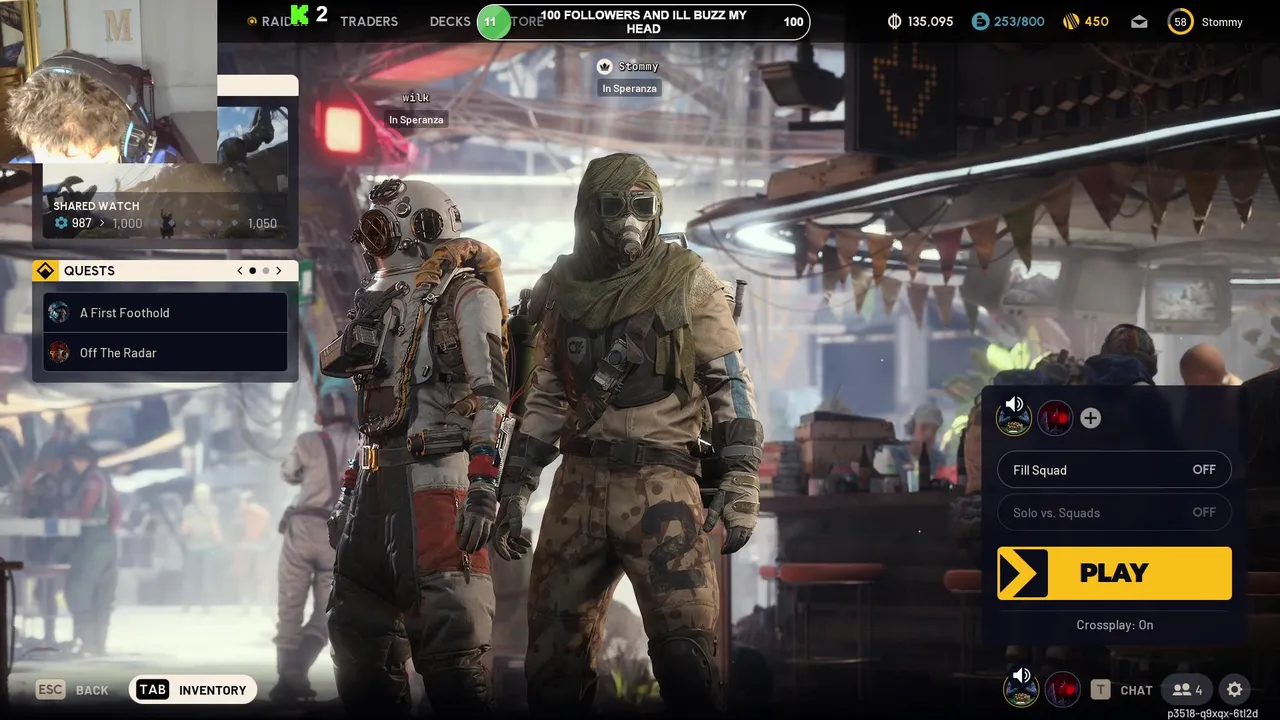This screenshot has height=720, width=1280.
Task: Click bottom bar second red avatar
Action: 1062,689
